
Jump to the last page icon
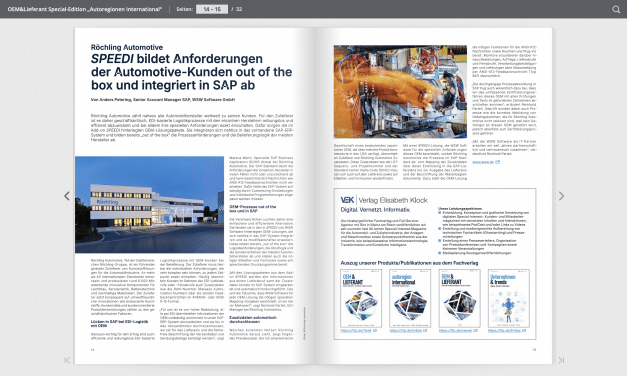(x=561, y=360)
